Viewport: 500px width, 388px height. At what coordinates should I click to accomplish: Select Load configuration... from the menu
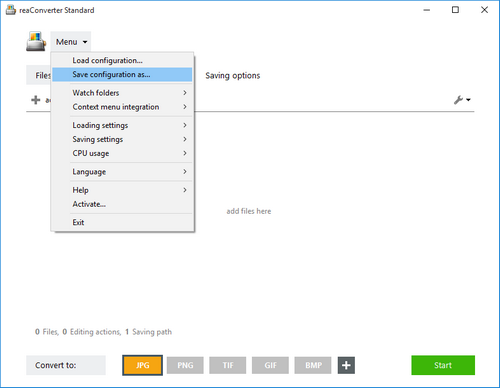tap(122, 60)
